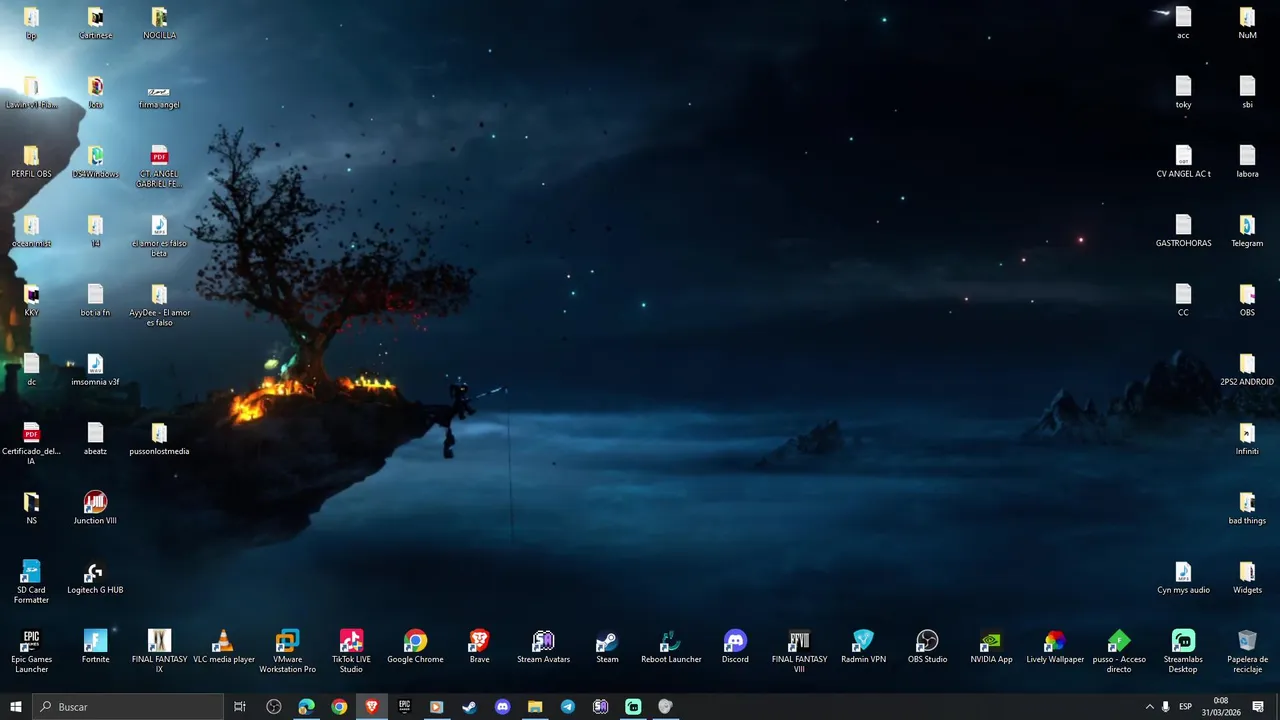Open the Radmin VPN desktop shortcut
Screen dimensions: 1280x720
[x=863, y=647]
